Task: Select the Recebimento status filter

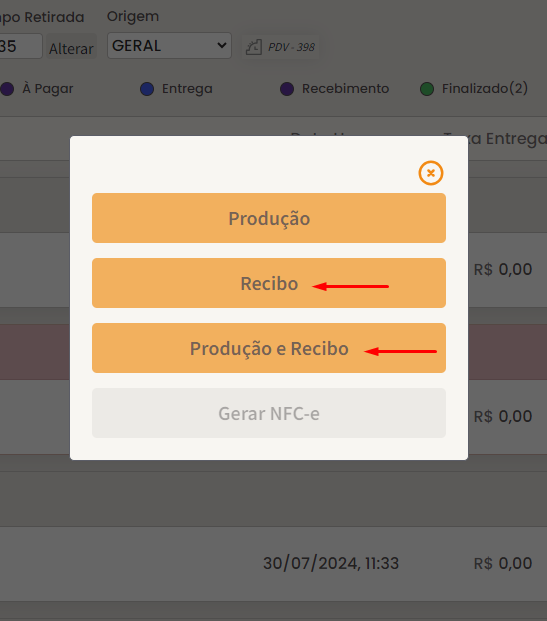Action: tap(345, 89)
